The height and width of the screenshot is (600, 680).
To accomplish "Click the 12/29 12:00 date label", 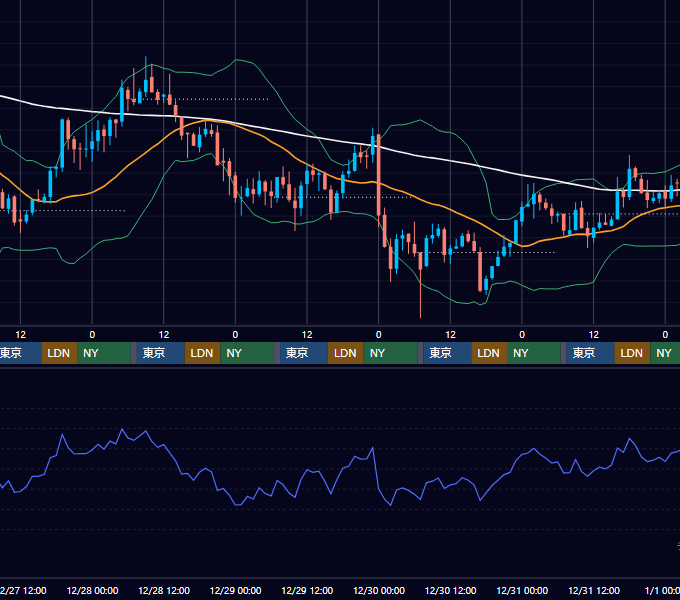I will tap(307, 590).
